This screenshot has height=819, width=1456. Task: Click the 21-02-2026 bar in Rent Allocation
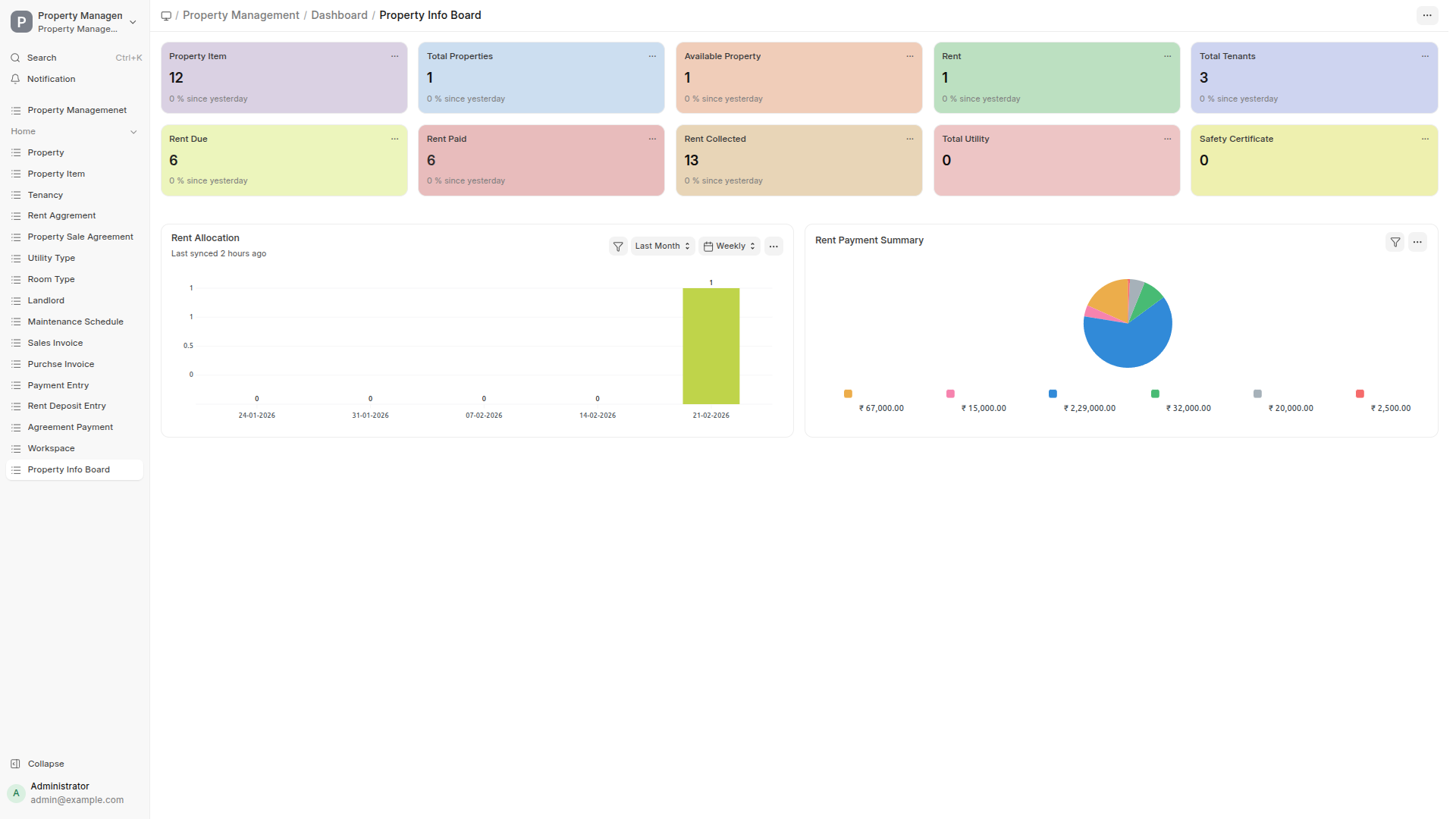coord(711,346)
